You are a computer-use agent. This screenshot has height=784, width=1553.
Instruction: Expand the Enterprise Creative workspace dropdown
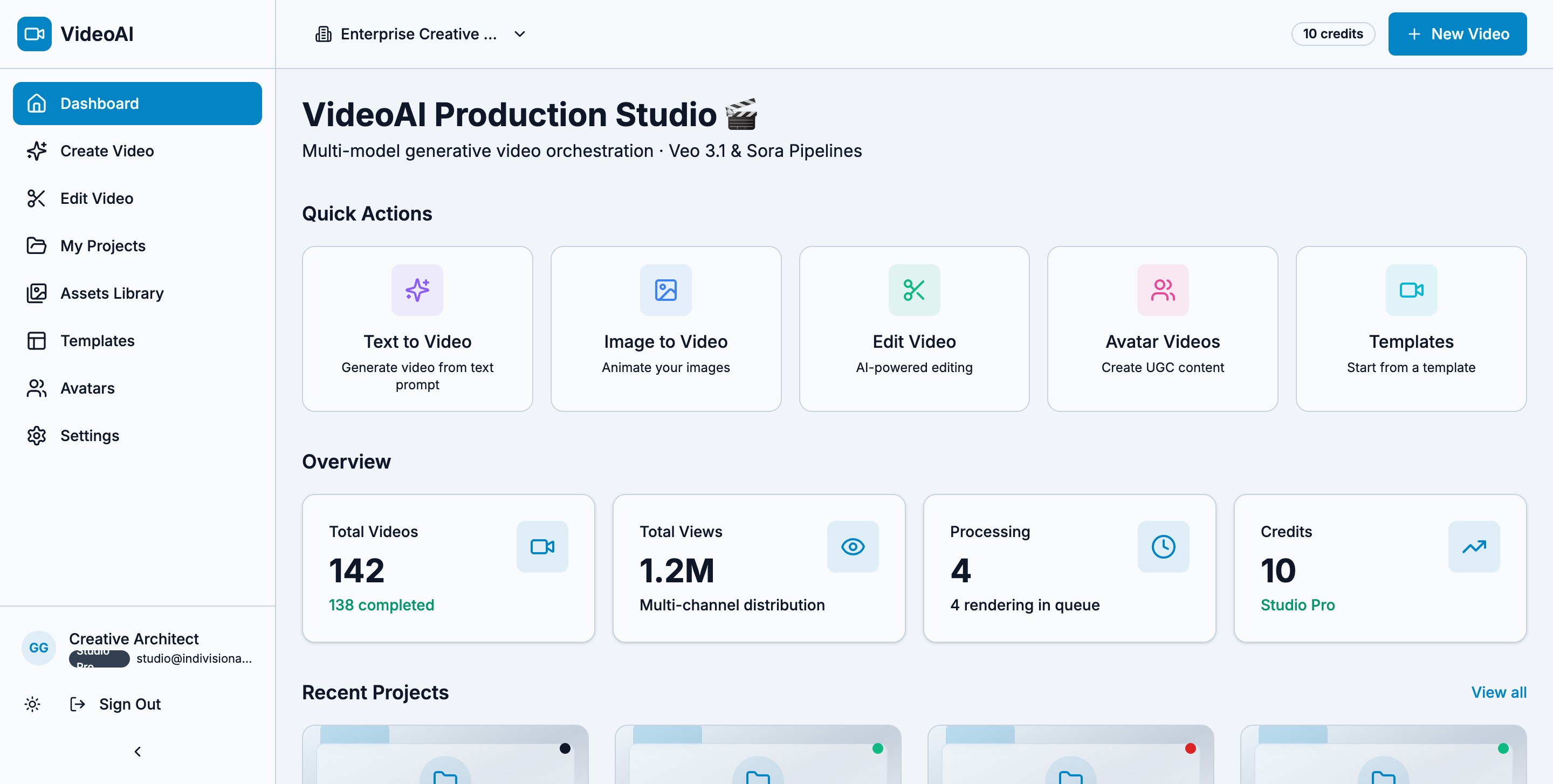(421, 35)
